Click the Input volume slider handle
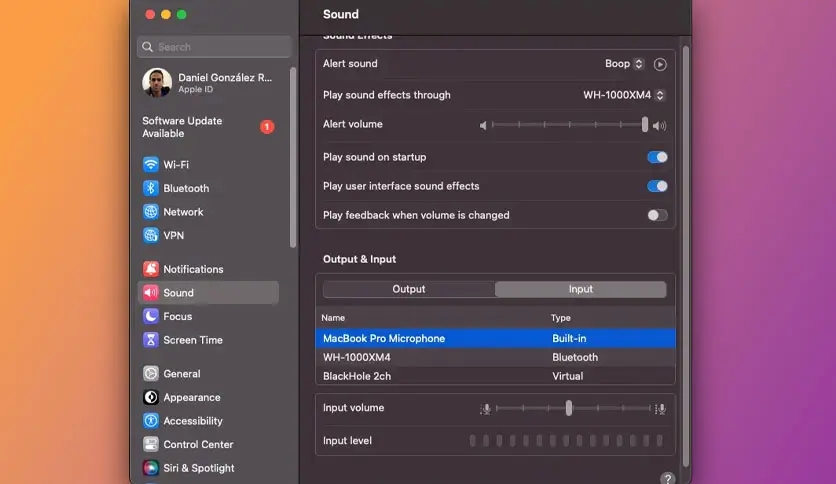 [x=569, y=408]
